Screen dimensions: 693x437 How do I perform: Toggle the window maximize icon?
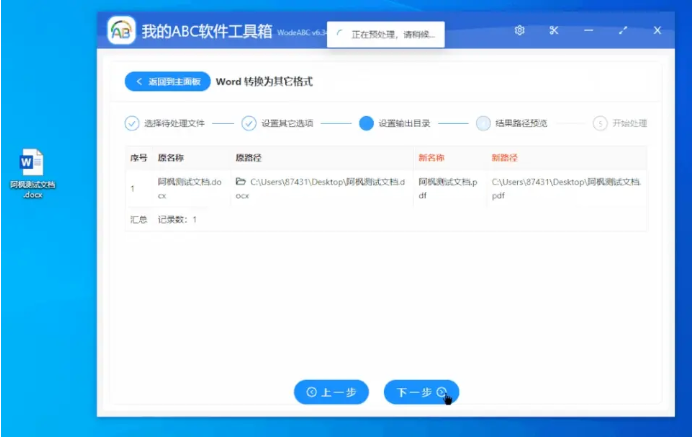tap(623, 30)
